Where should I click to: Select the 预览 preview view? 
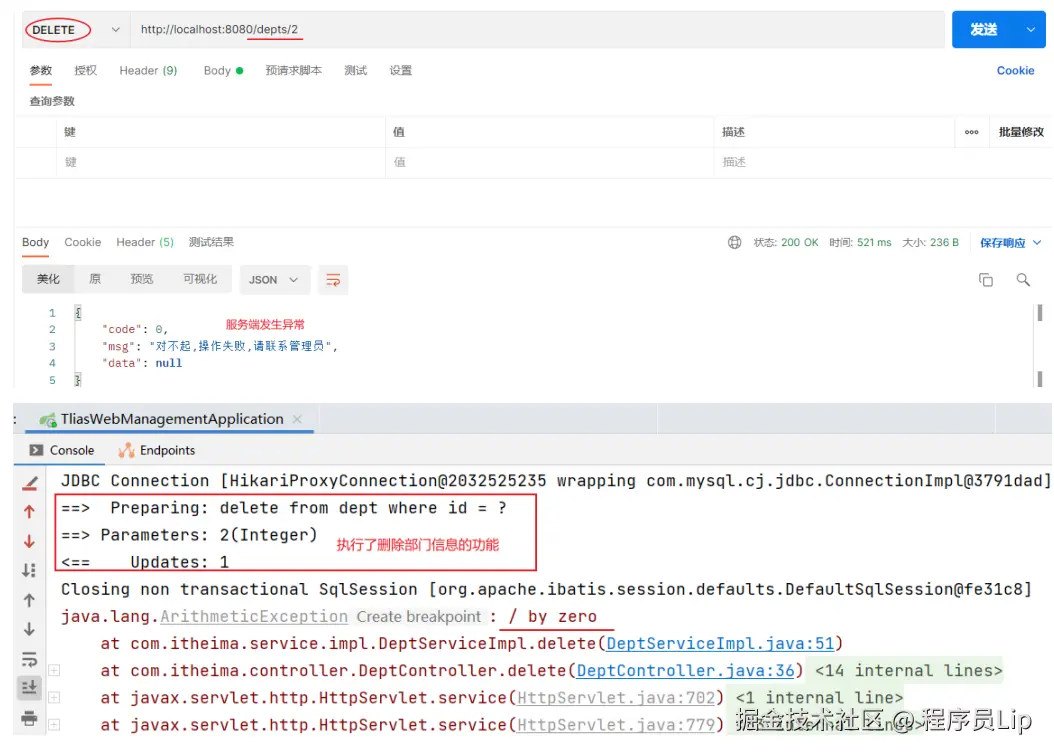pos(142,279)
